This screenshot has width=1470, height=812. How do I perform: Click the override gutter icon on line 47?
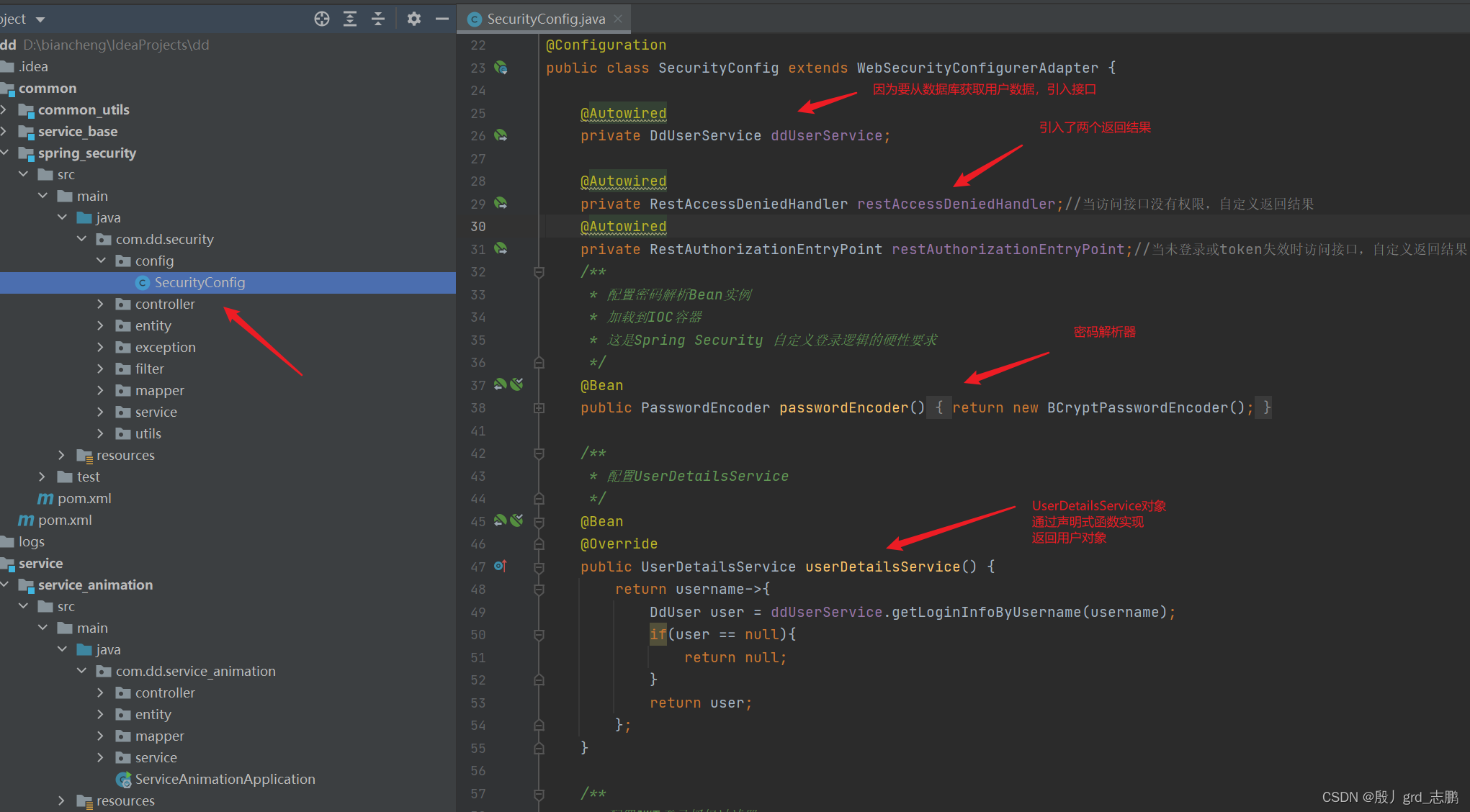pyautogui.click(x=501, y=567)
